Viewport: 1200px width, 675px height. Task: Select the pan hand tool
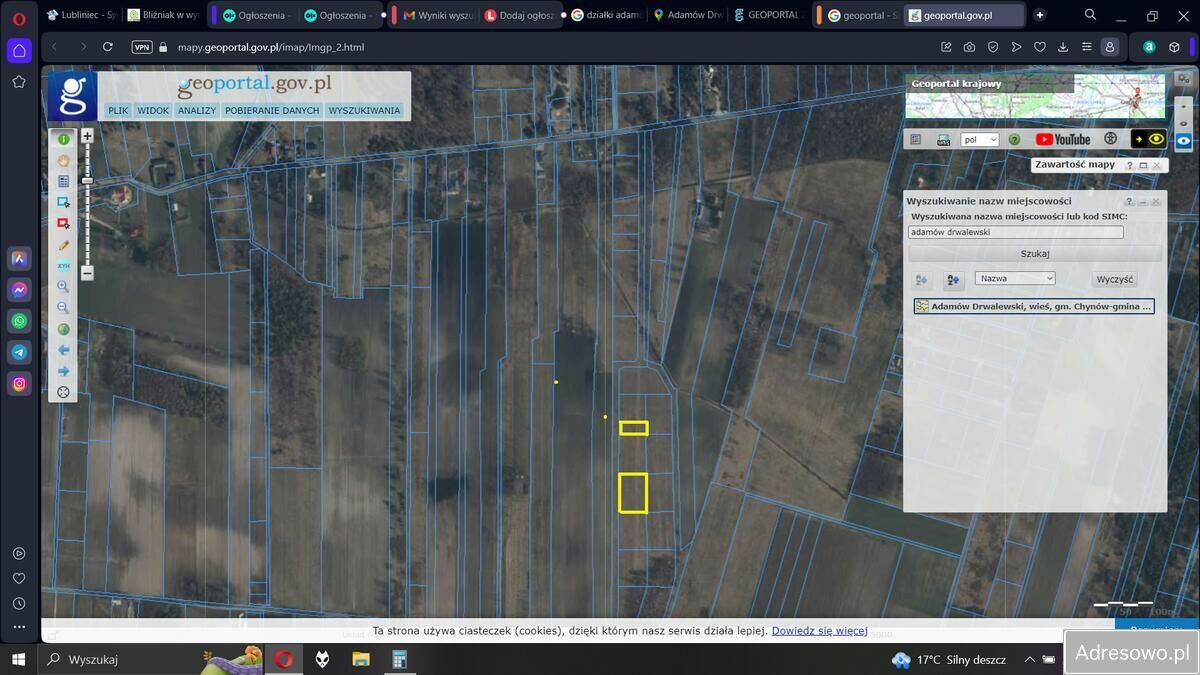[x=63, y=160]
